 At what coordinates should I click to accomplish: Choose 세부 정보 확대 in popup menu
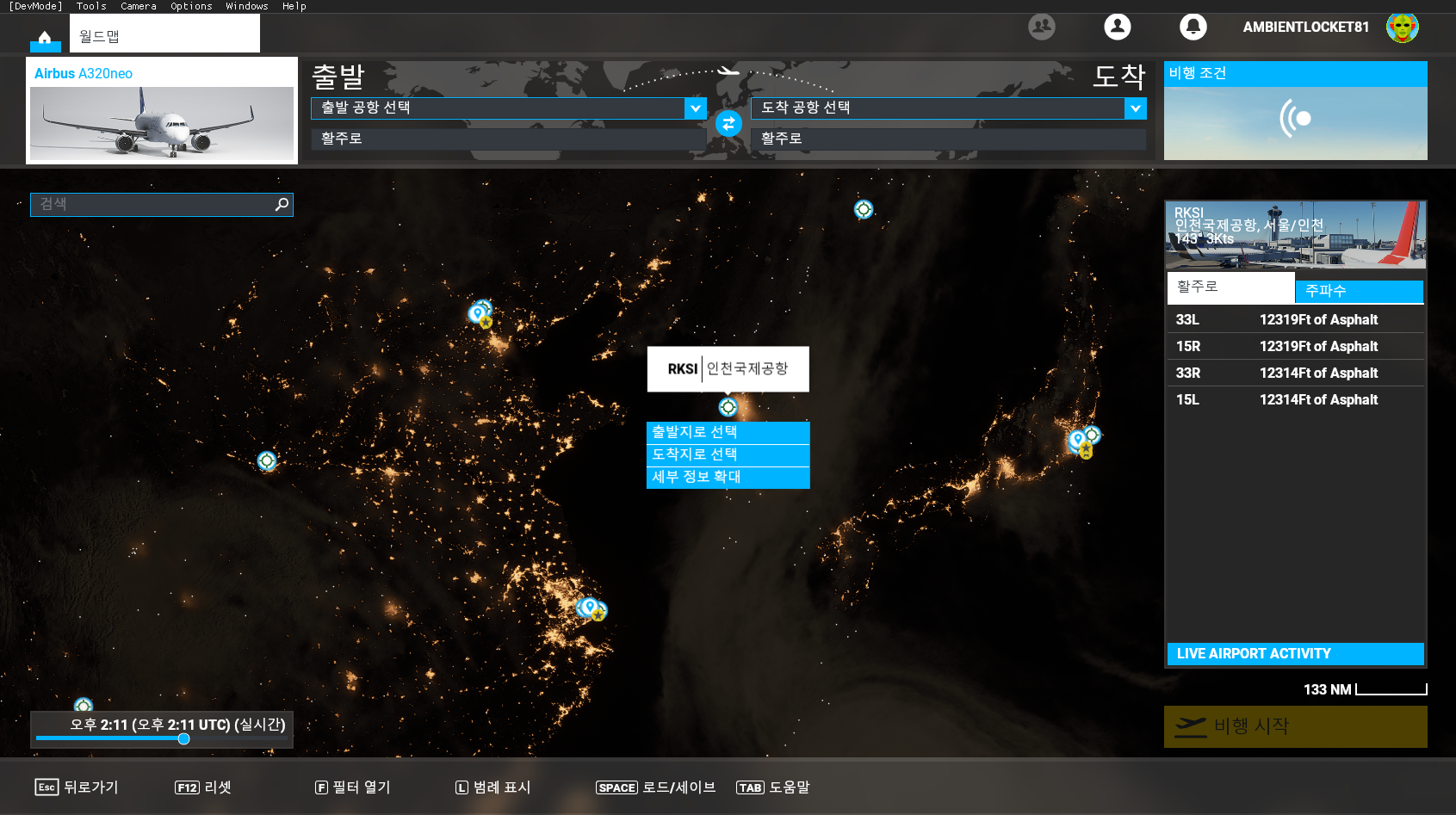[x=728, y=477]
